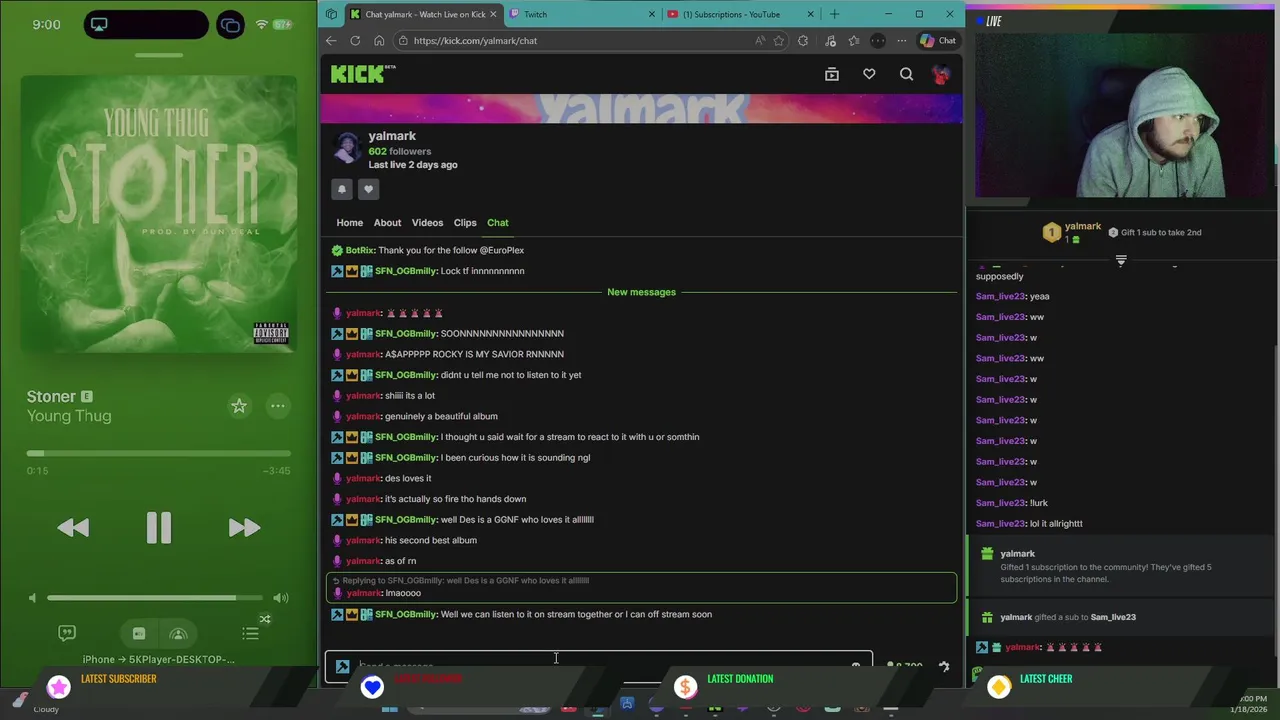Click the LATEST CHEER overlay icon
Viewport: 1280px width, 720px height.
[999, 687]
